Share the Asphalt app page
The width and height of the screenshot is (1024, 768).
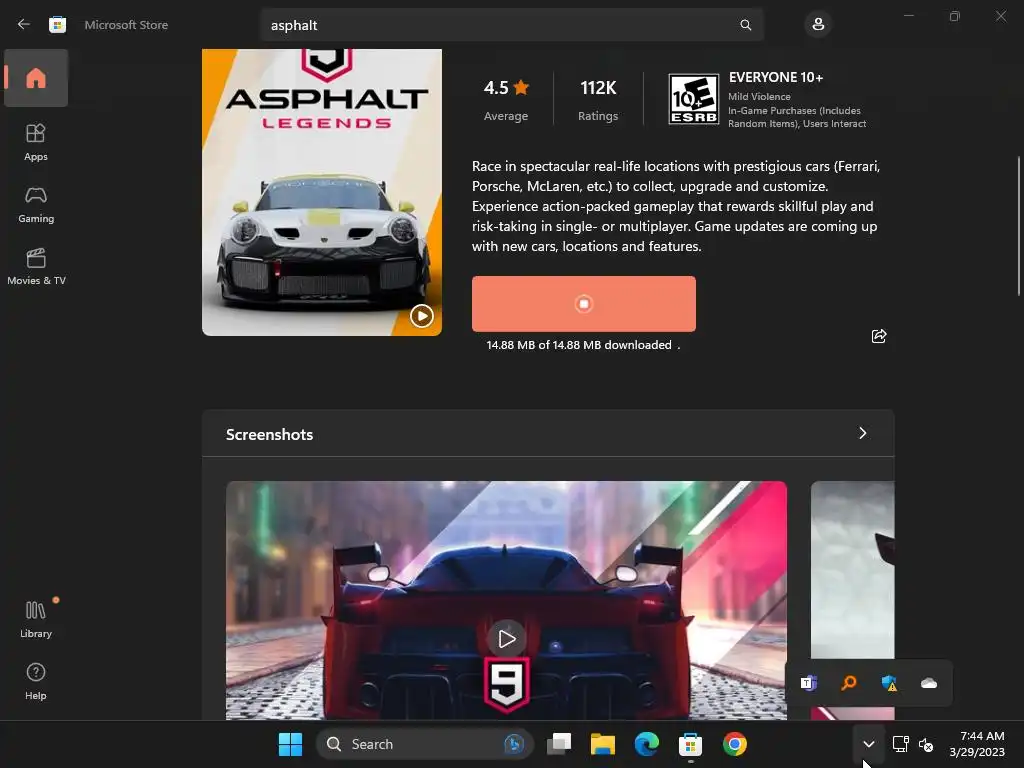tap(878, 336)
